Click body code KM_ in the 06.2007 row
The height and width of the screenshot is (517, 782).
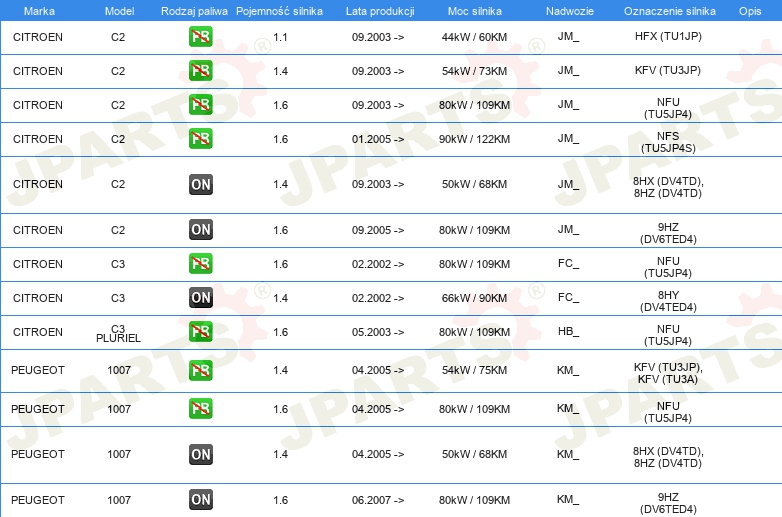568,500
